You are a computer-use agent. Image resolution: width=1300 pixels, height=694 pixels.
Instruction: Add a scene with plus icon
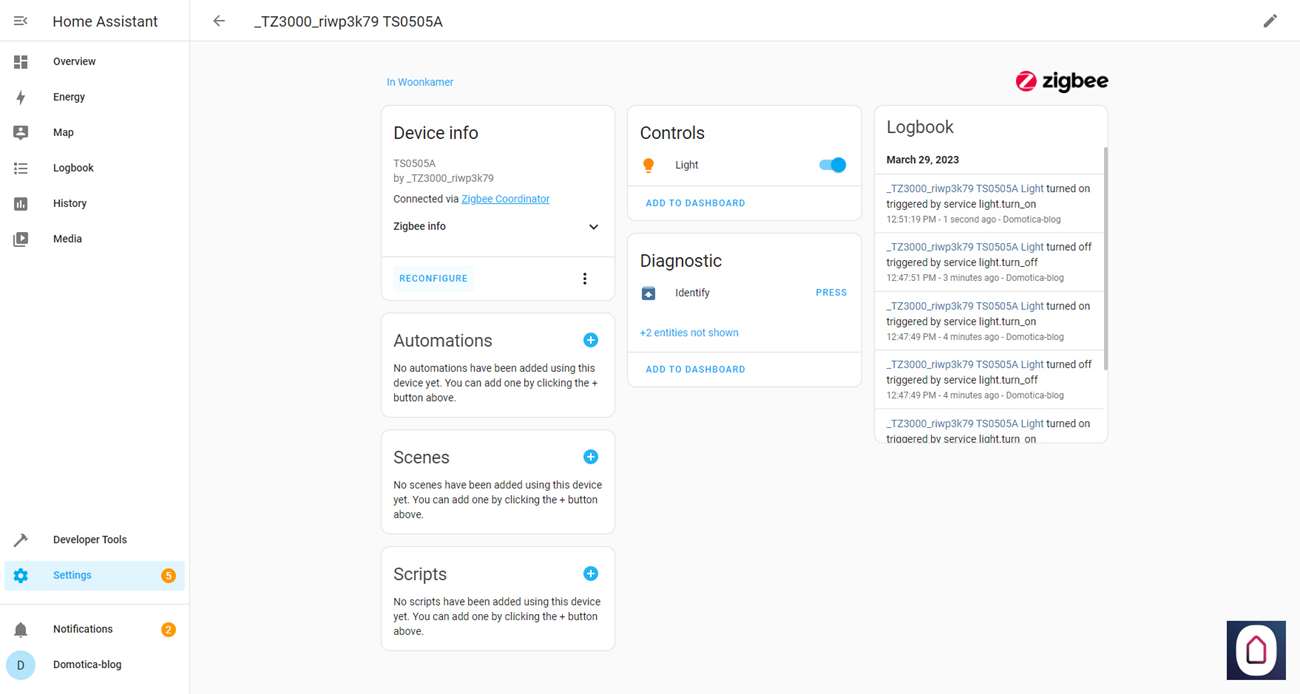pyautogui.click(x=590, y=457)
